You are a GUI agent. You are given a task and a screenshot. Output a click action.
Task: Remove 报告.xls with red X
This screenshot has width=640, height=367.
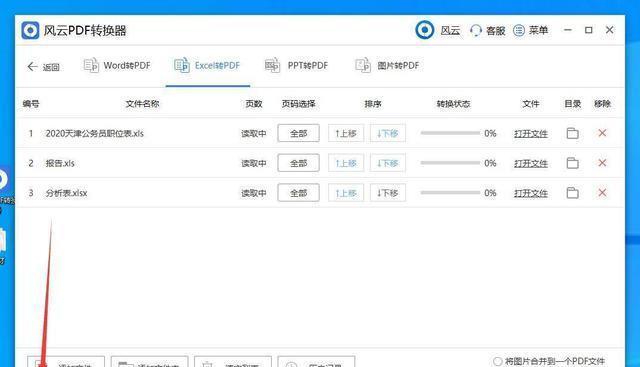point(602,163)
